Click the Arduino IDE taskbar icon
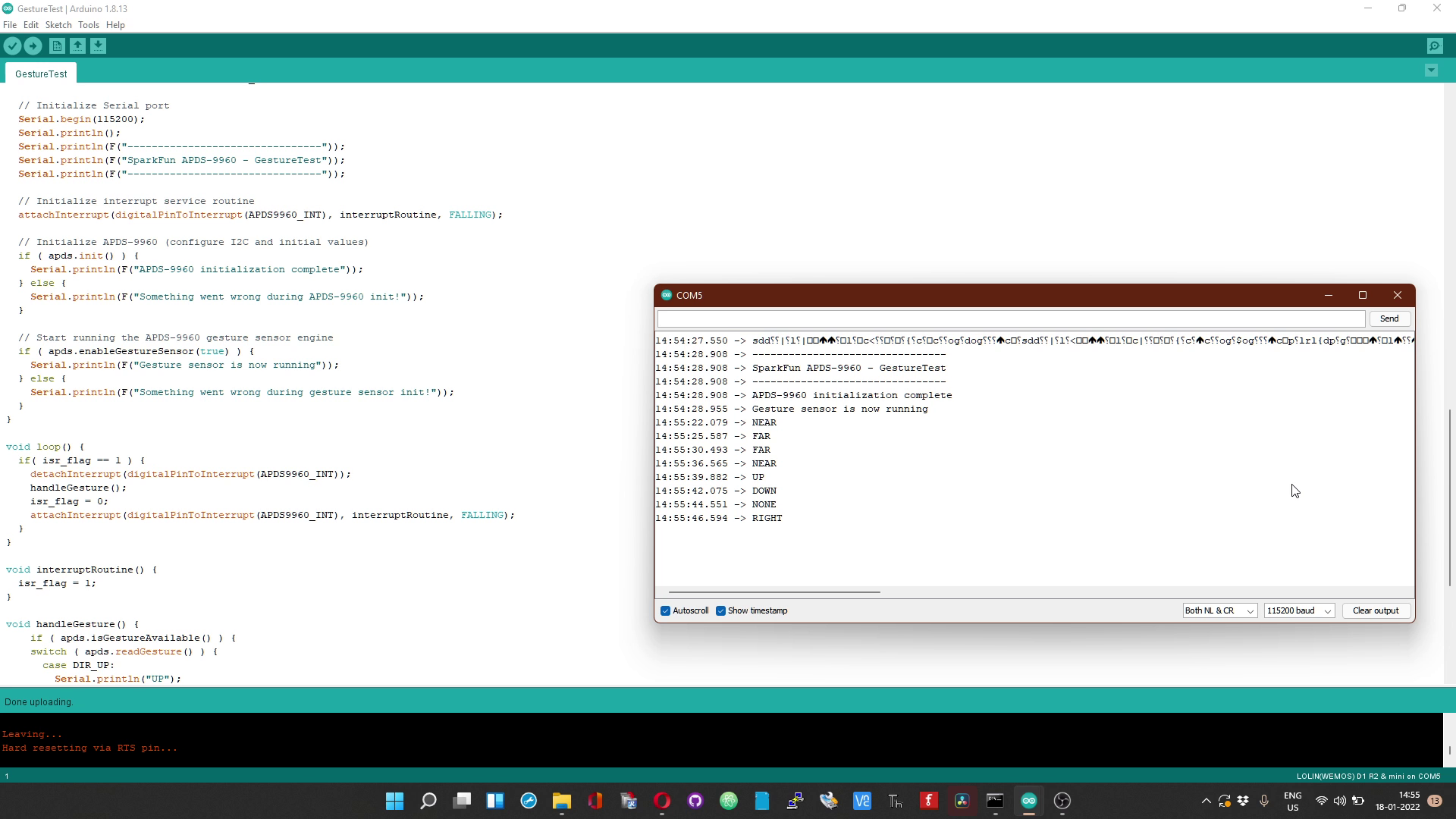Viewport: 1456px width, 819px height. (1029, 801)
